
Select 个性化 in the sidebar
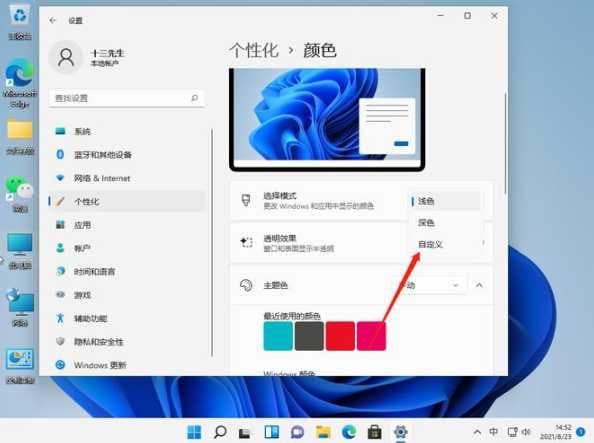tap(127, 202)
